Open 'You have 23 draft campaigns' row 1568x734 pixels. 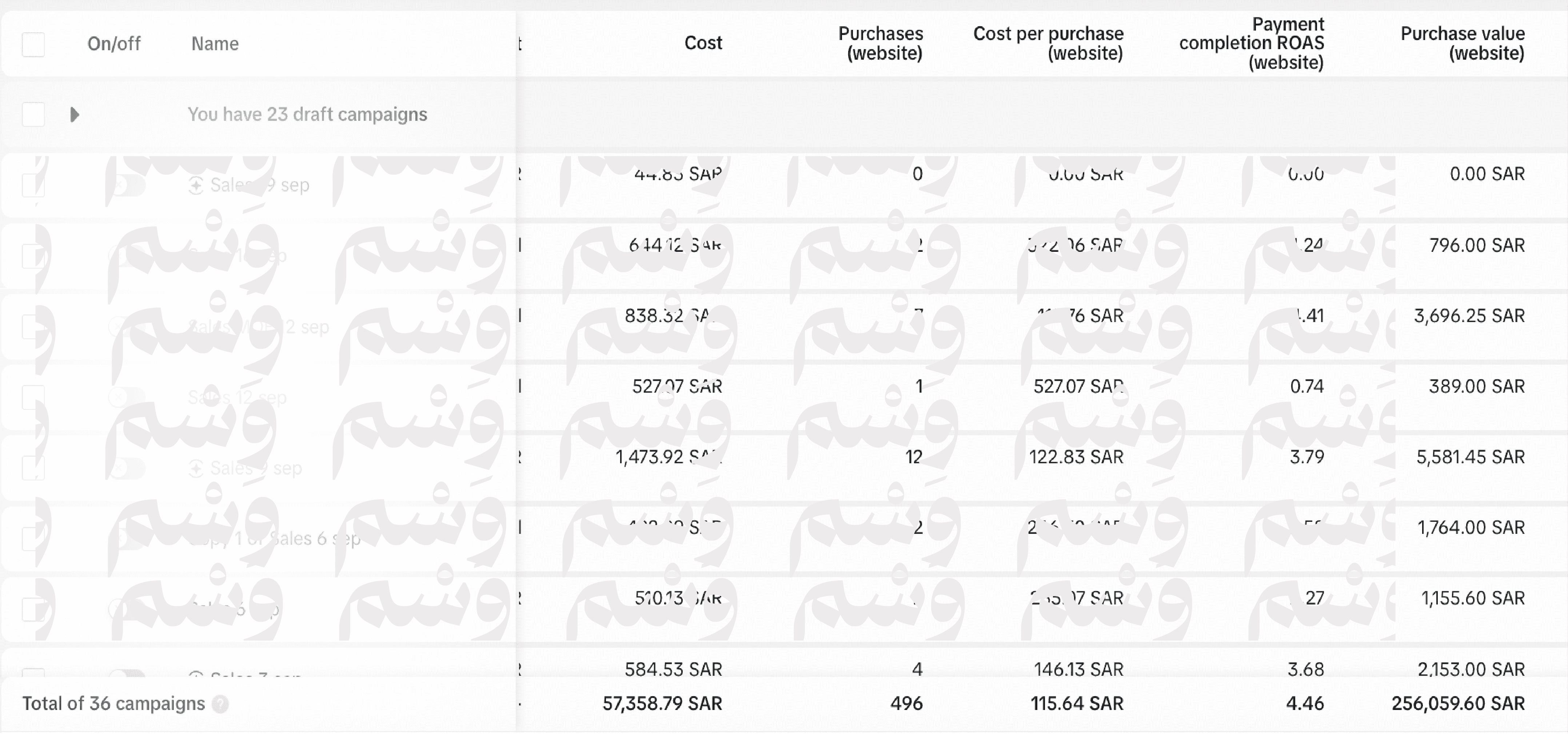[307, 115]
